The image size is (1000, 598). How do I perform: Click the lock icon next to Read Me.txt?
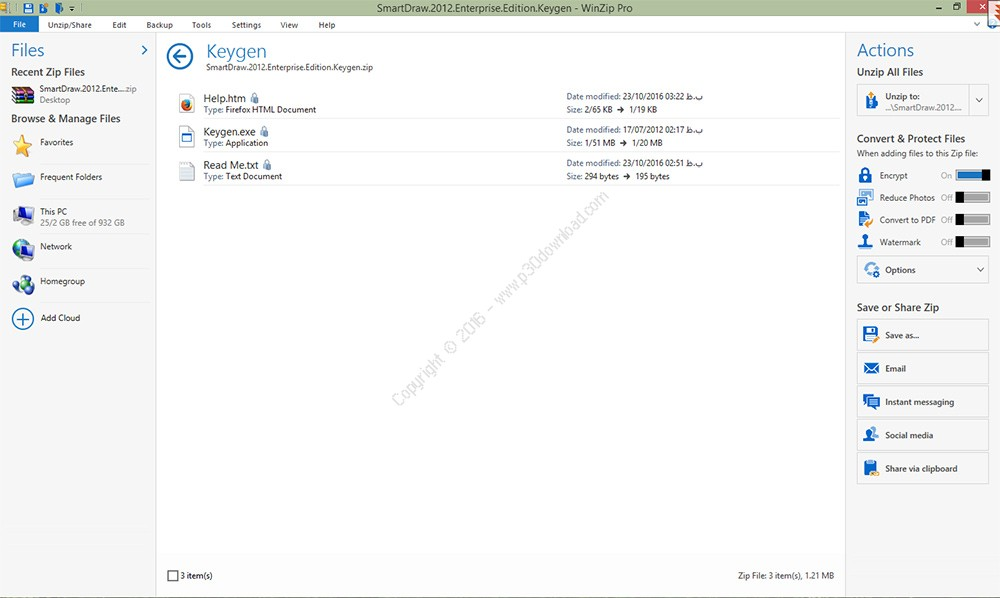(x=267, y=164)
